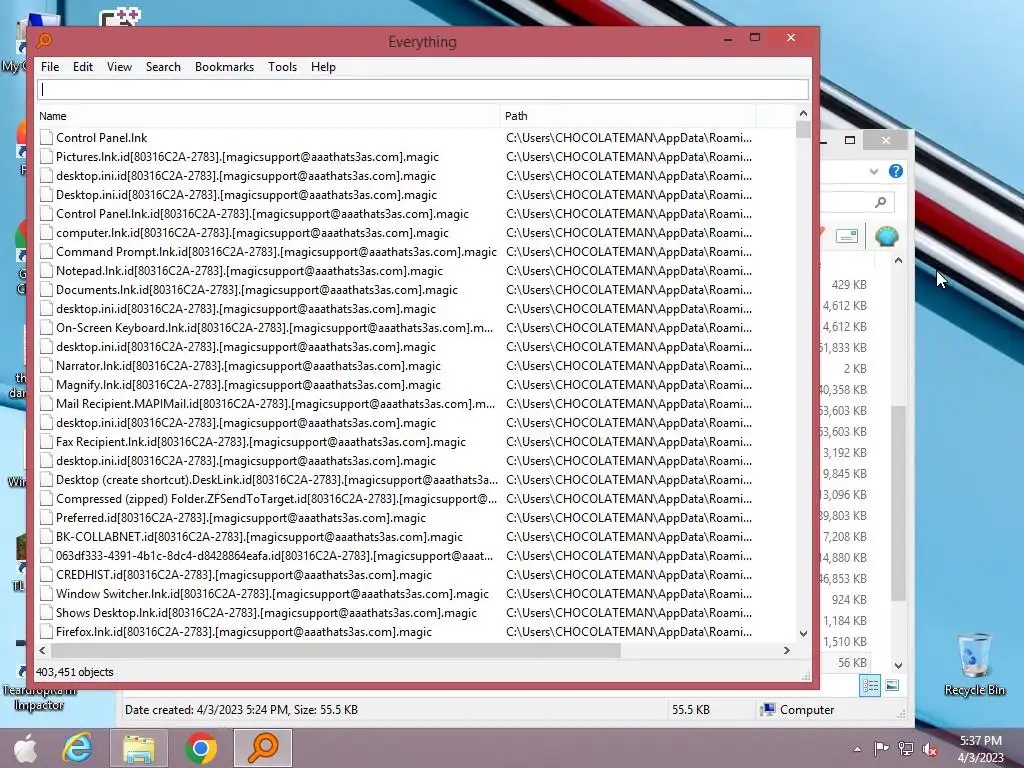Click the Compressed (zipped) Folder.ZFSendToTarget file name
This screenshot has width=1024, height=768.
tap(276, 498)
